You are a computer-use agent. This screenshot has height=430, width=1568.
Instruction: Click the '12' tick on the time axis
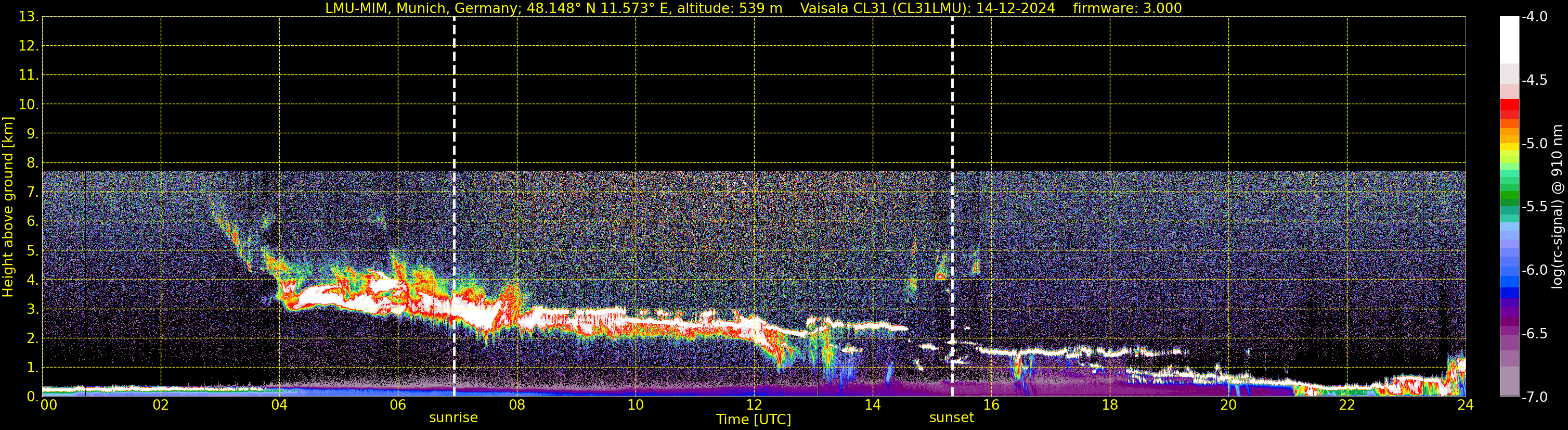[754, 405]
